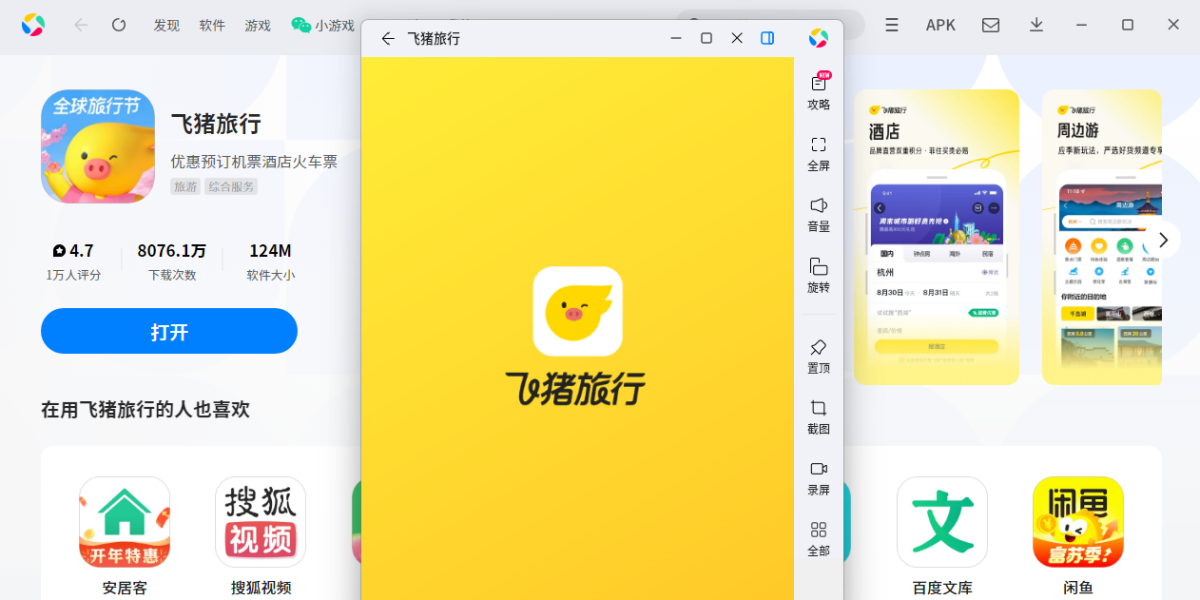The width and height of the screenshot is (1200, 600).
Task: Click the blue 打开 button
Action: pos(169,331)
